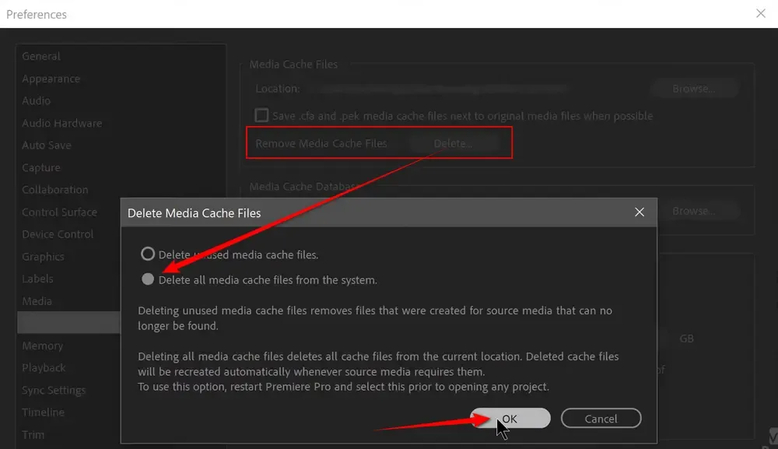Open Memory preferences category
The width and height of the screenshot is (778, 449).
pyautogui.click(x=42, y=346)
